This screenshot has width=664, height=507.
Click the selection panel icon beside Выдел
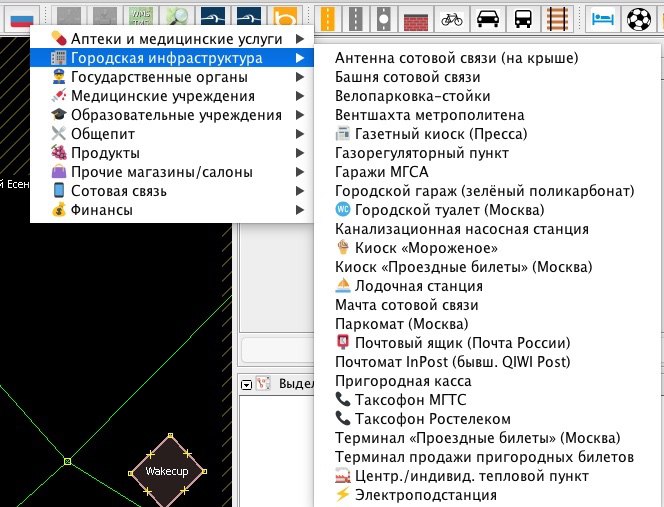pyautogui.click(x=263, y=384)
